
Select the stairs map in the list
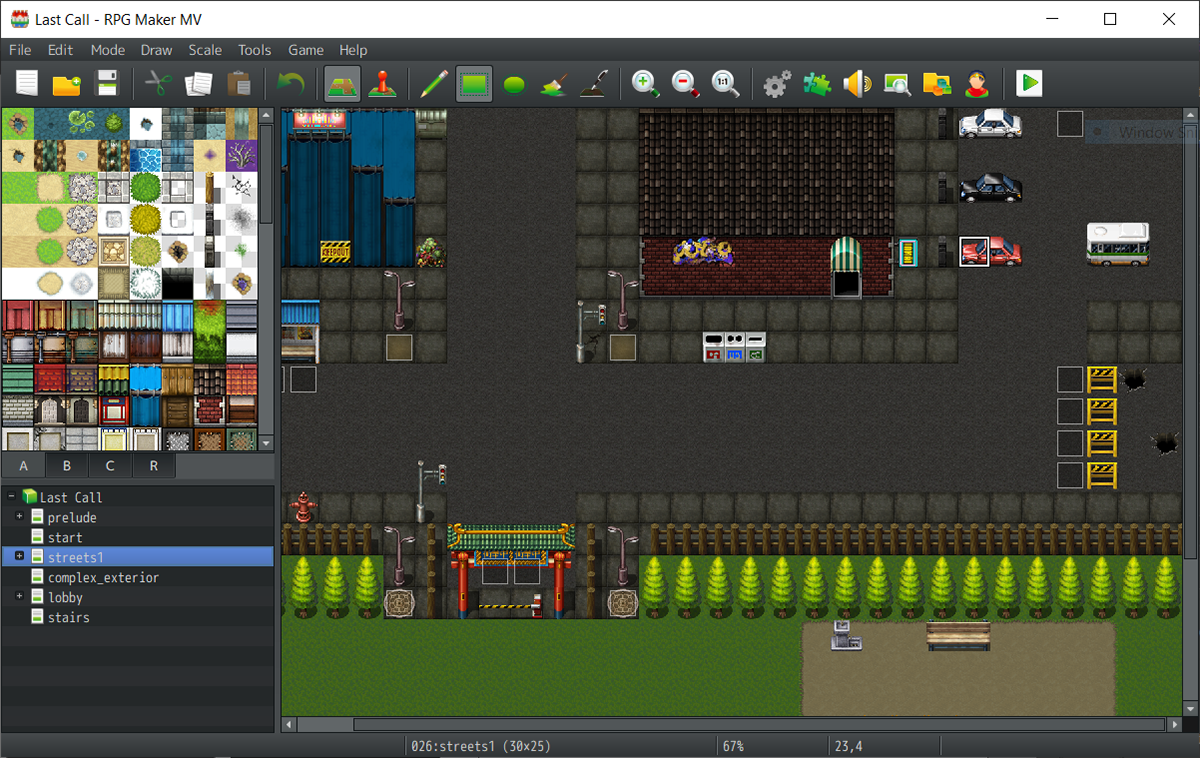tap(69, 617)
